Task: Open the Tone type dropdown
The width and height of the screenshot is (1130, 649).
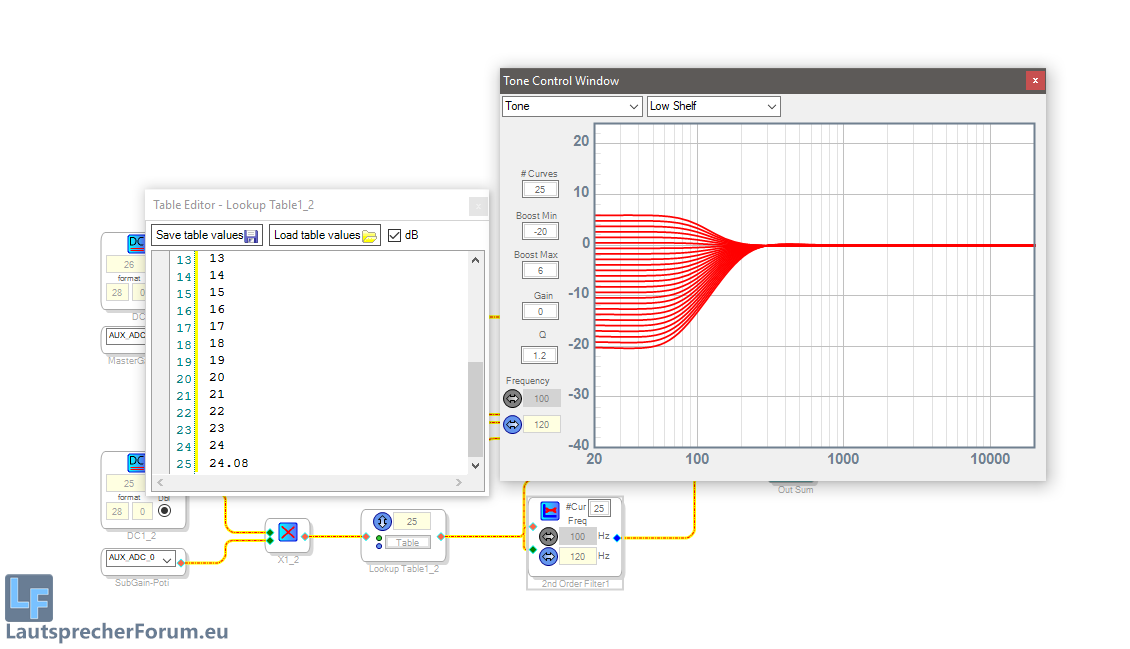Action: (572, 106)
